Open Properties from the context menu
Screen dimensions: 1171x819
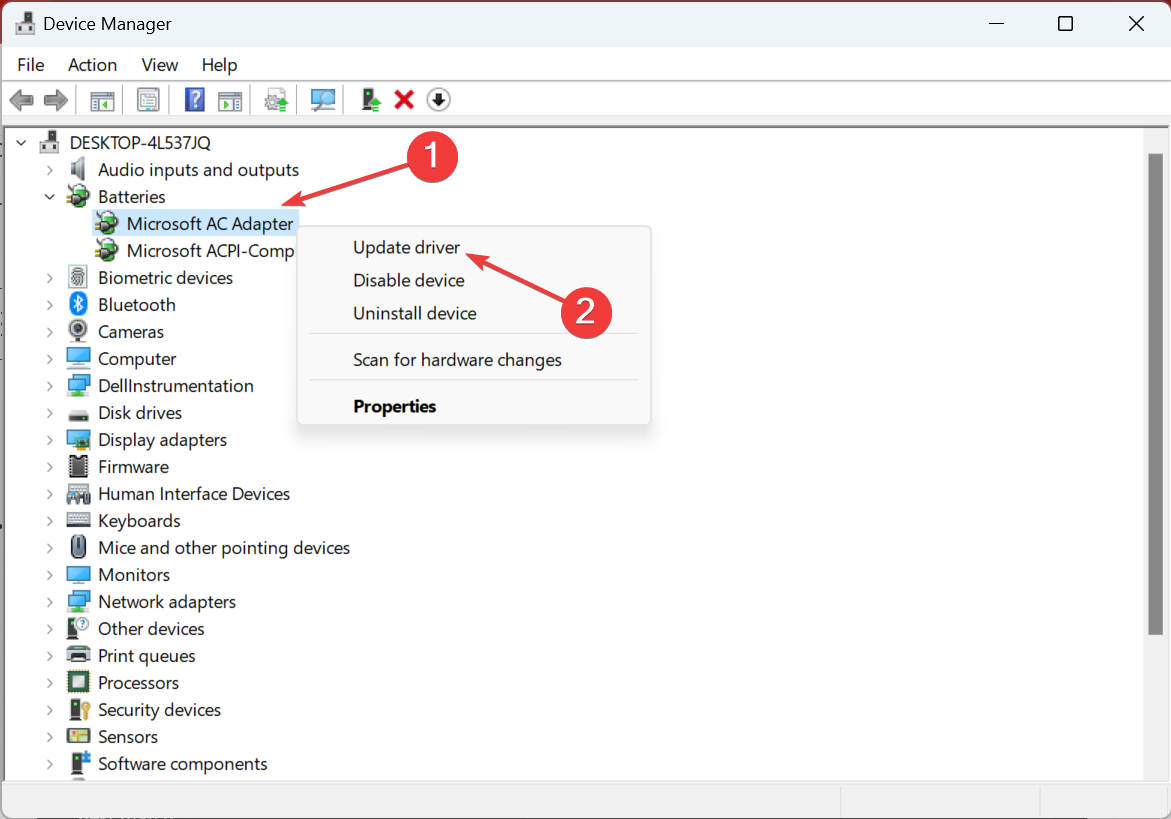[394, 406]
